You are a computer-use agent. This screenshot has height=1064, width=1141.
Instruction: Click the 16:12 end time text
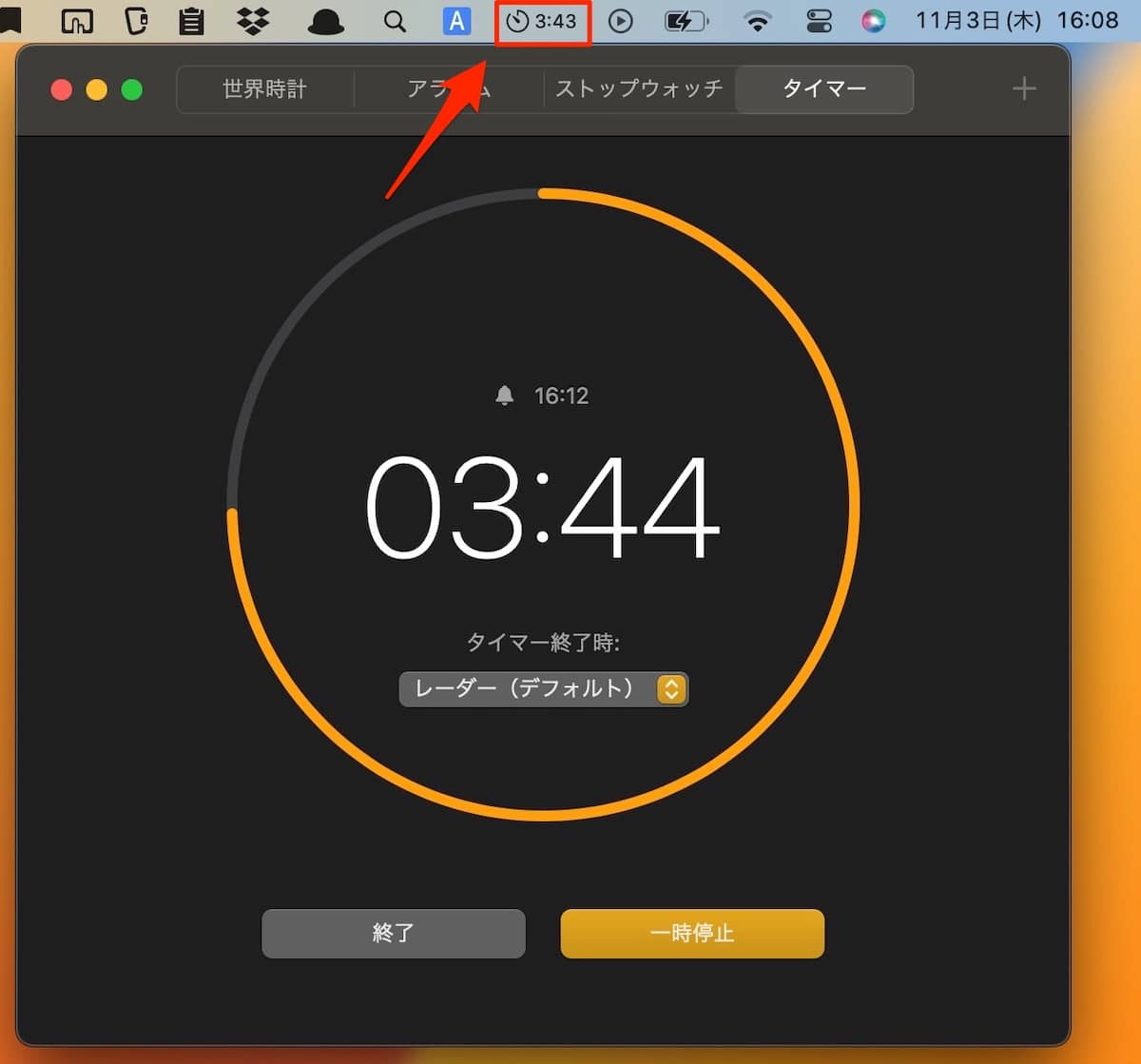coord(561,396)
